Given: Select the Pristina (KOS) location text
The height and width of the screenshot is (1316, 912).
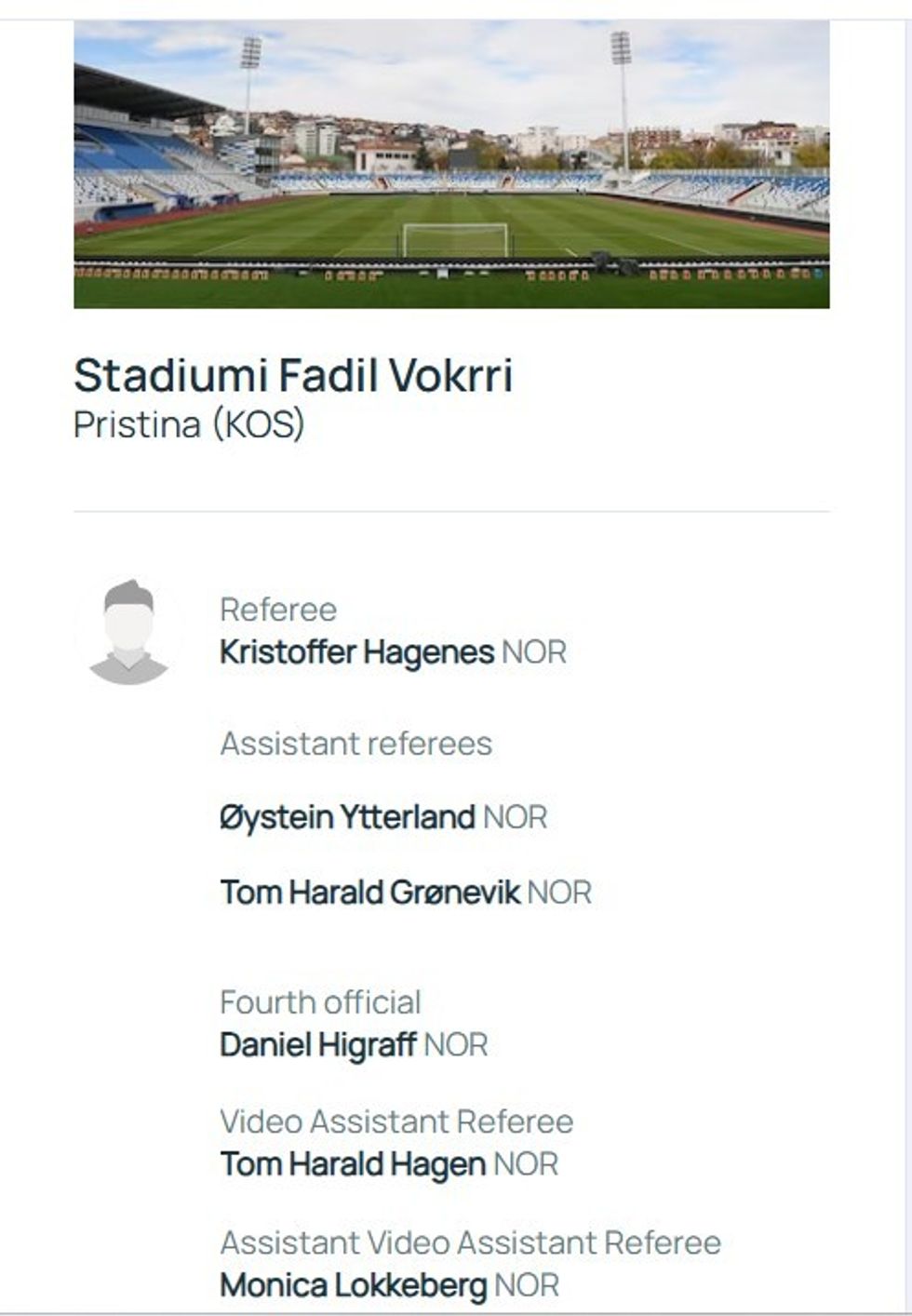Looking at the screenshot, I should 189,424.
